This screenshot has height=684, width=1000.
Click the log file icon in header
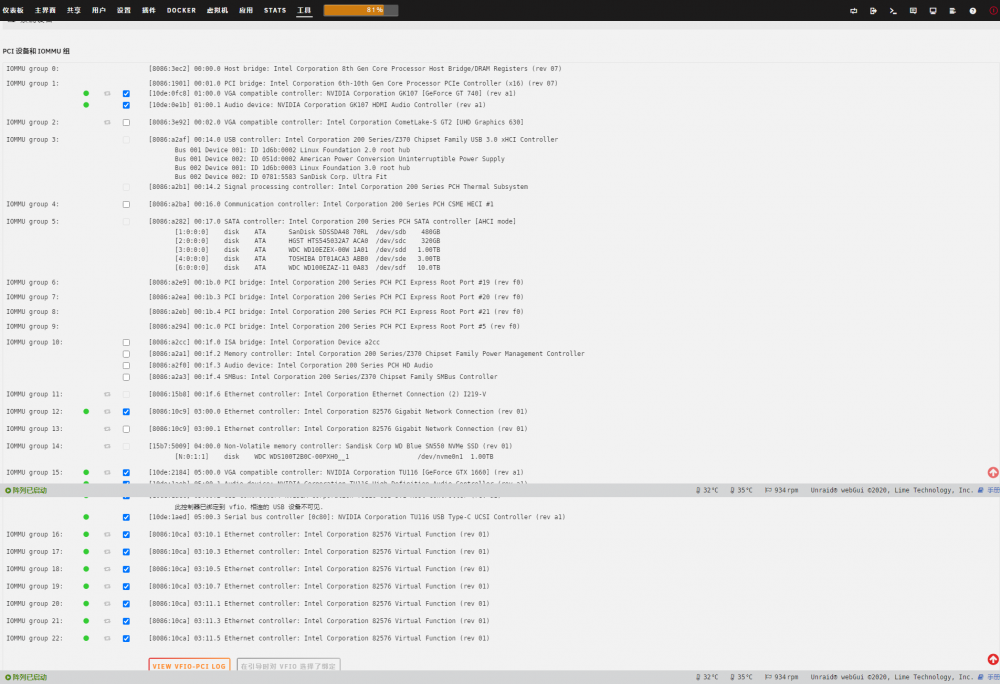953,11
